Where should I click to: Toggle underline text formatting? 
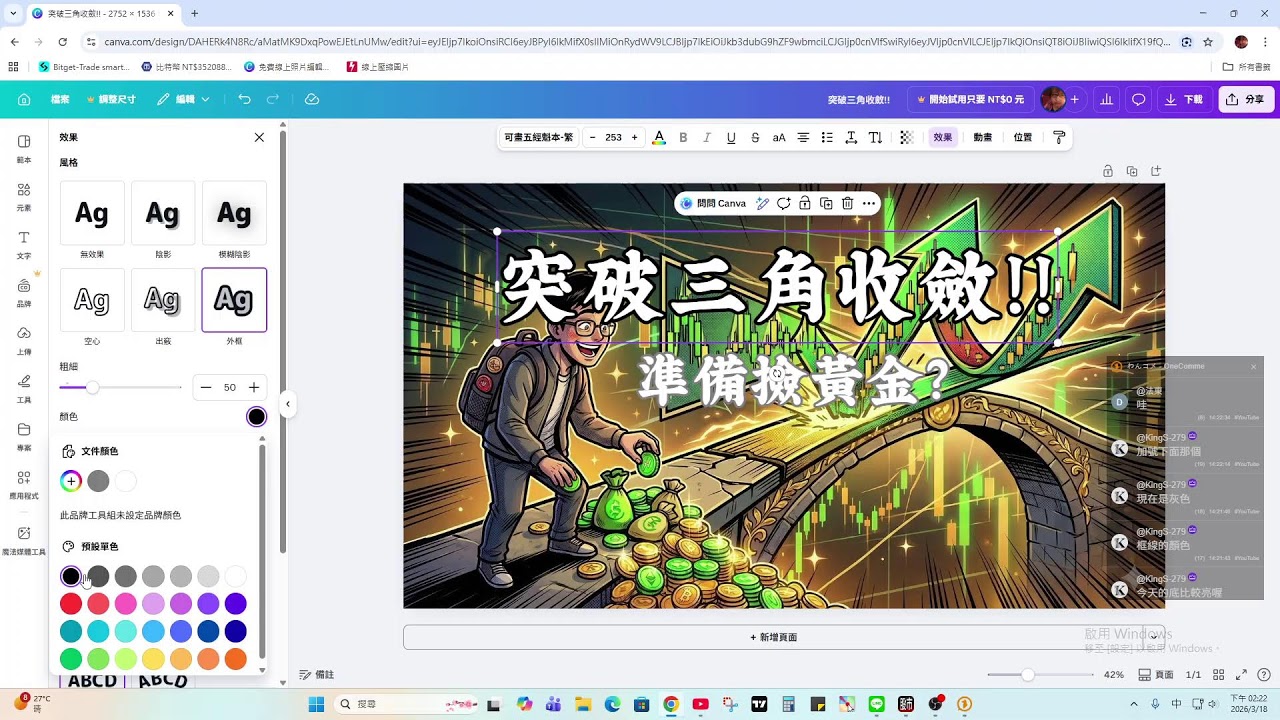731,137
